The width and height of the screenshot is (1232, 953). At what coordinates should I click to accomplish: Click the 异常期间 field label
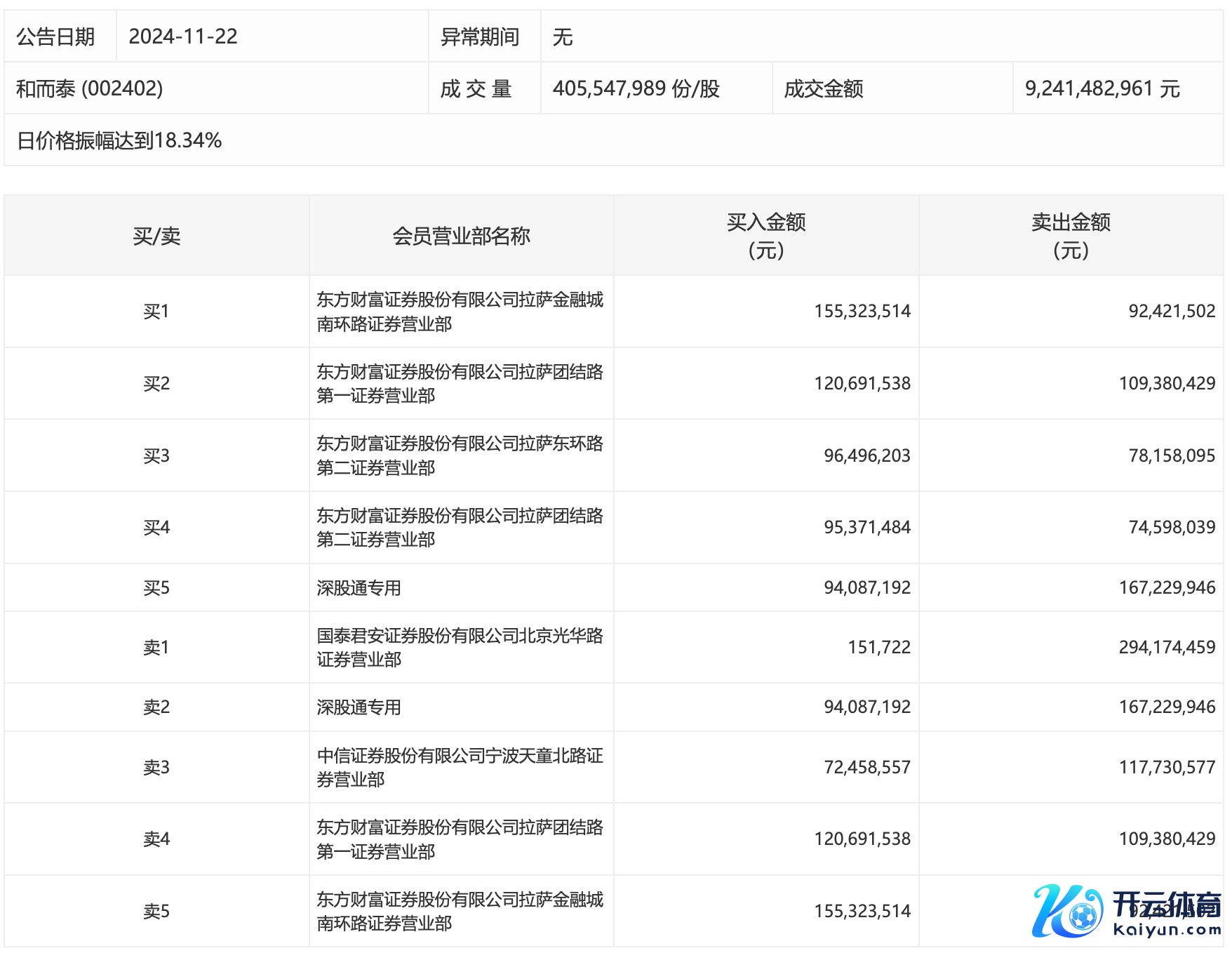[480, 36]
